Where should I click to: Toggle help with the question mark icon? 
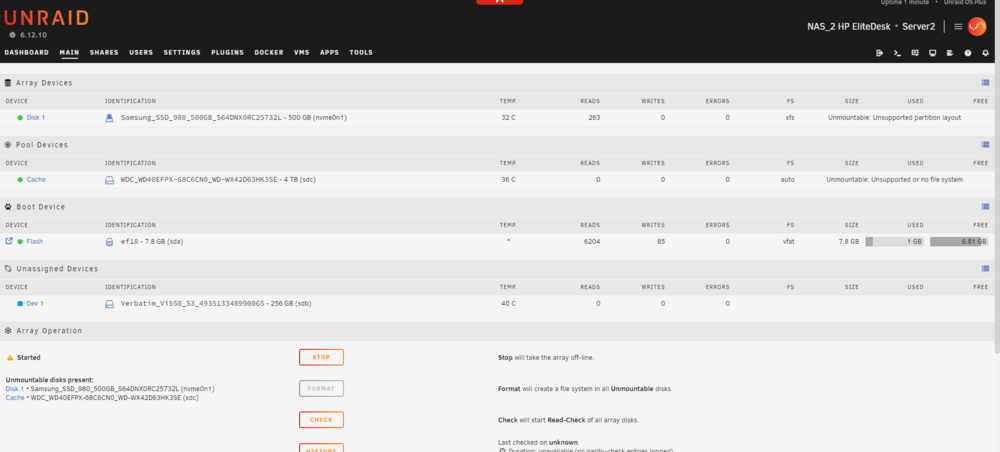tap(967, 53)
